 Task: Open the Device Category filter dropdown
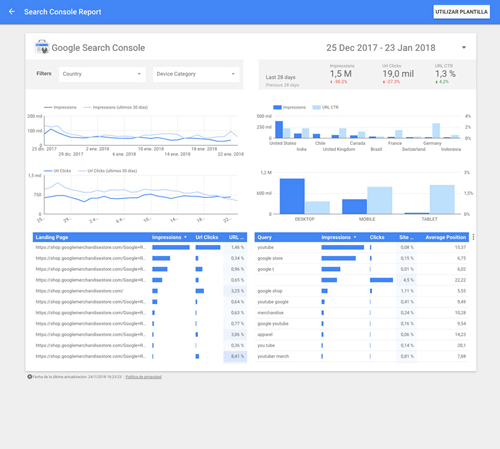(196, 74)
